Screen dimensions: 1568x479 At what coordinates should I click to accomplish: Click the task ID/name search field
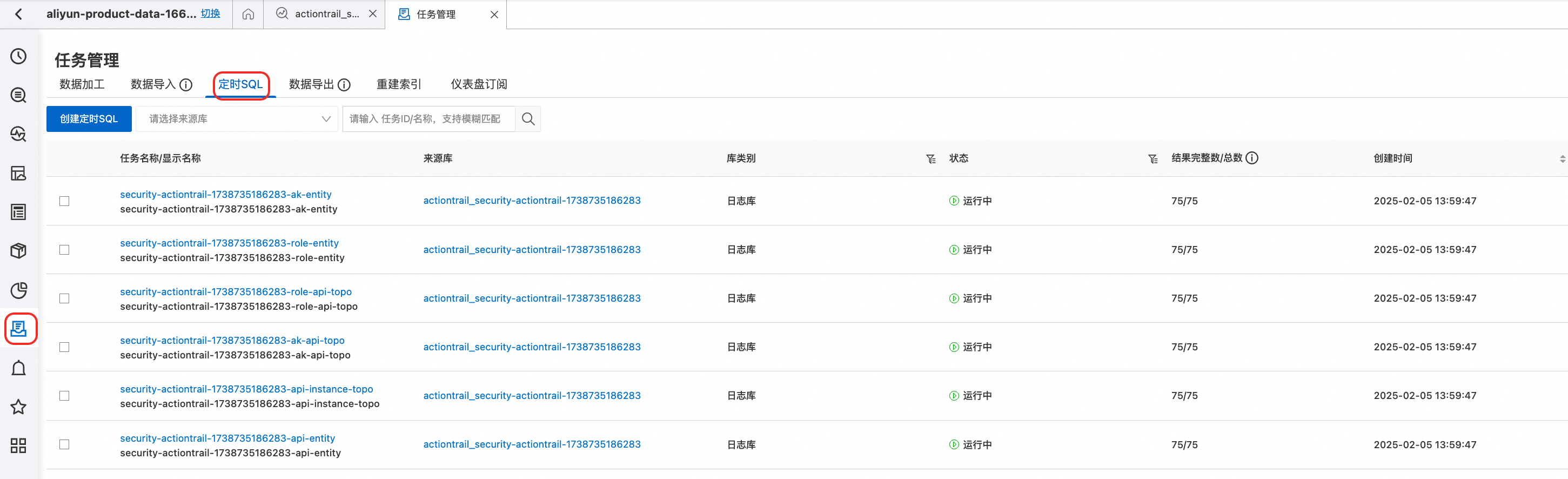(428, 119)
